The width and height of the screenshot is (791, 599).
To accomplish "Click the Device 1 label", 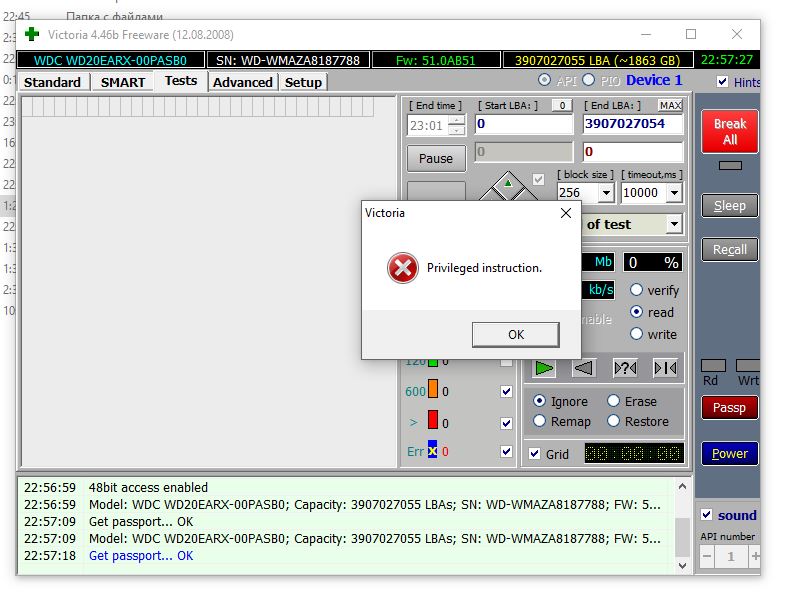I will click(654, 80).
